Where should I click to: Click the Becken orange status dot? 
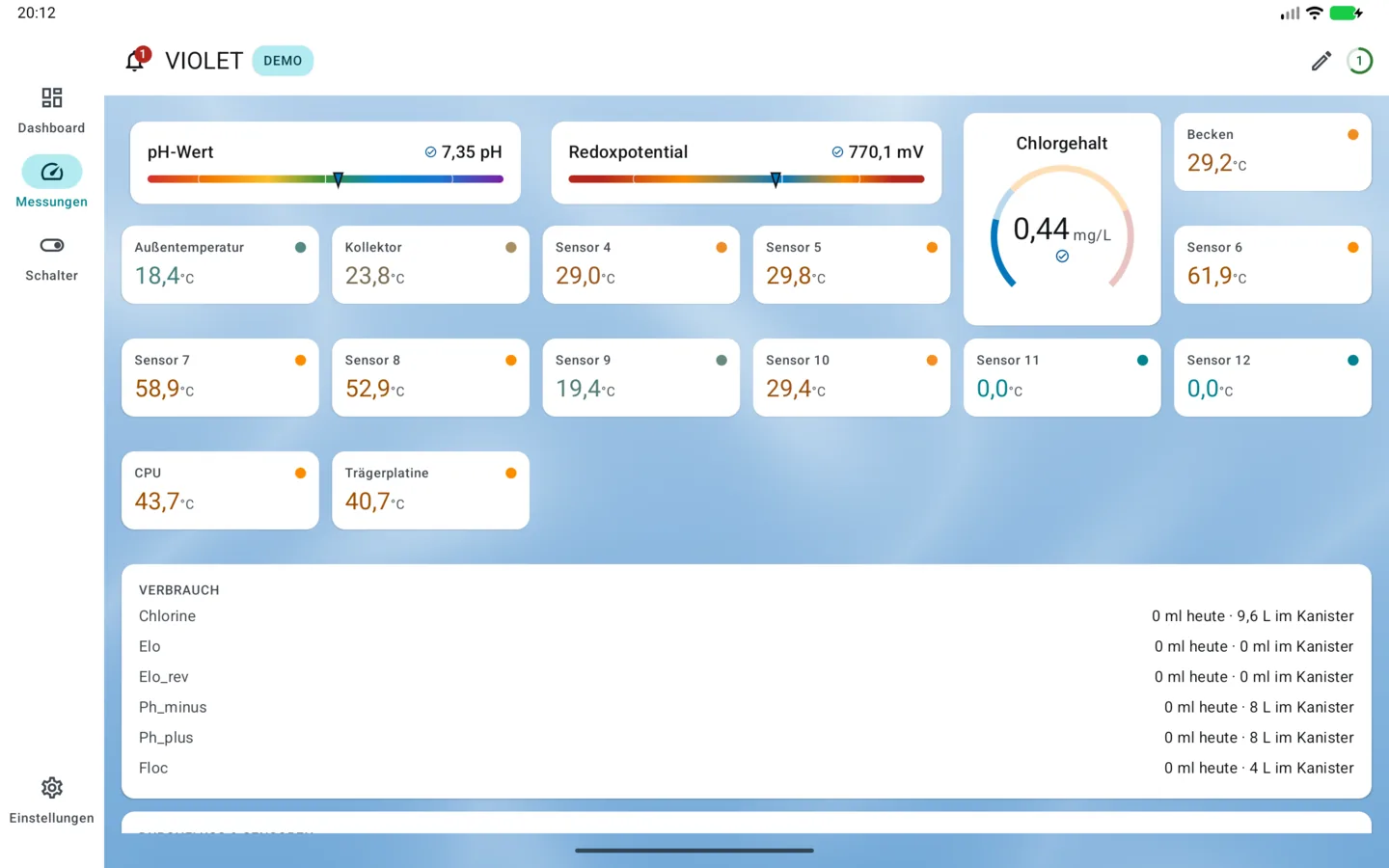point(1352,135)
